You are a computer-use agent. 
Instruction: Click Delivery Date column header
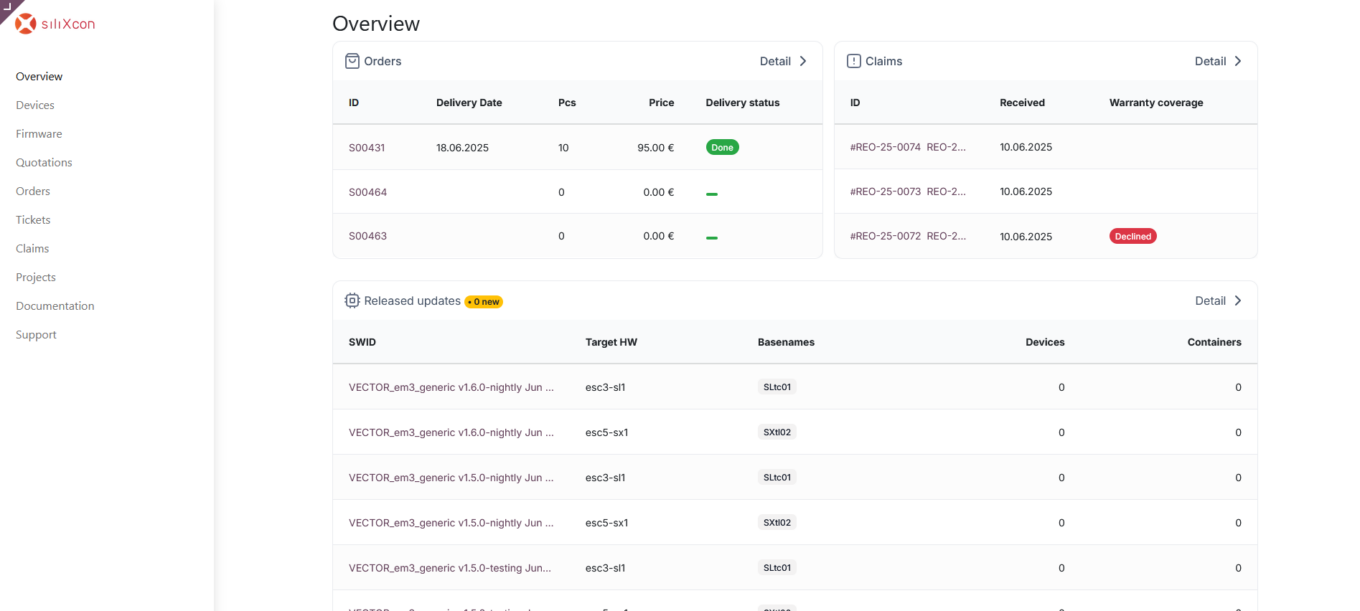click(x=469, y=102)
